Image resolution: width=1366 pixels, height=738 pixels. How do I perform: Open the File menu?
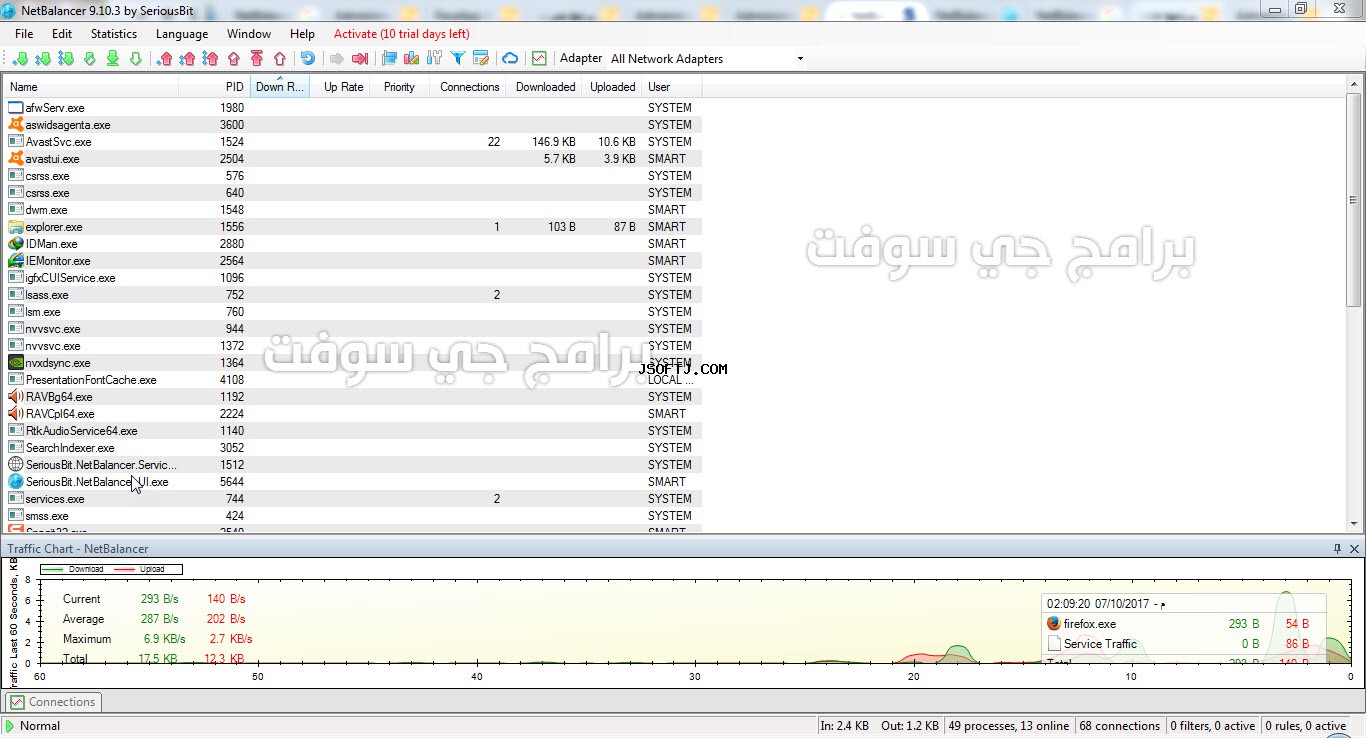(x=24, y=34)
